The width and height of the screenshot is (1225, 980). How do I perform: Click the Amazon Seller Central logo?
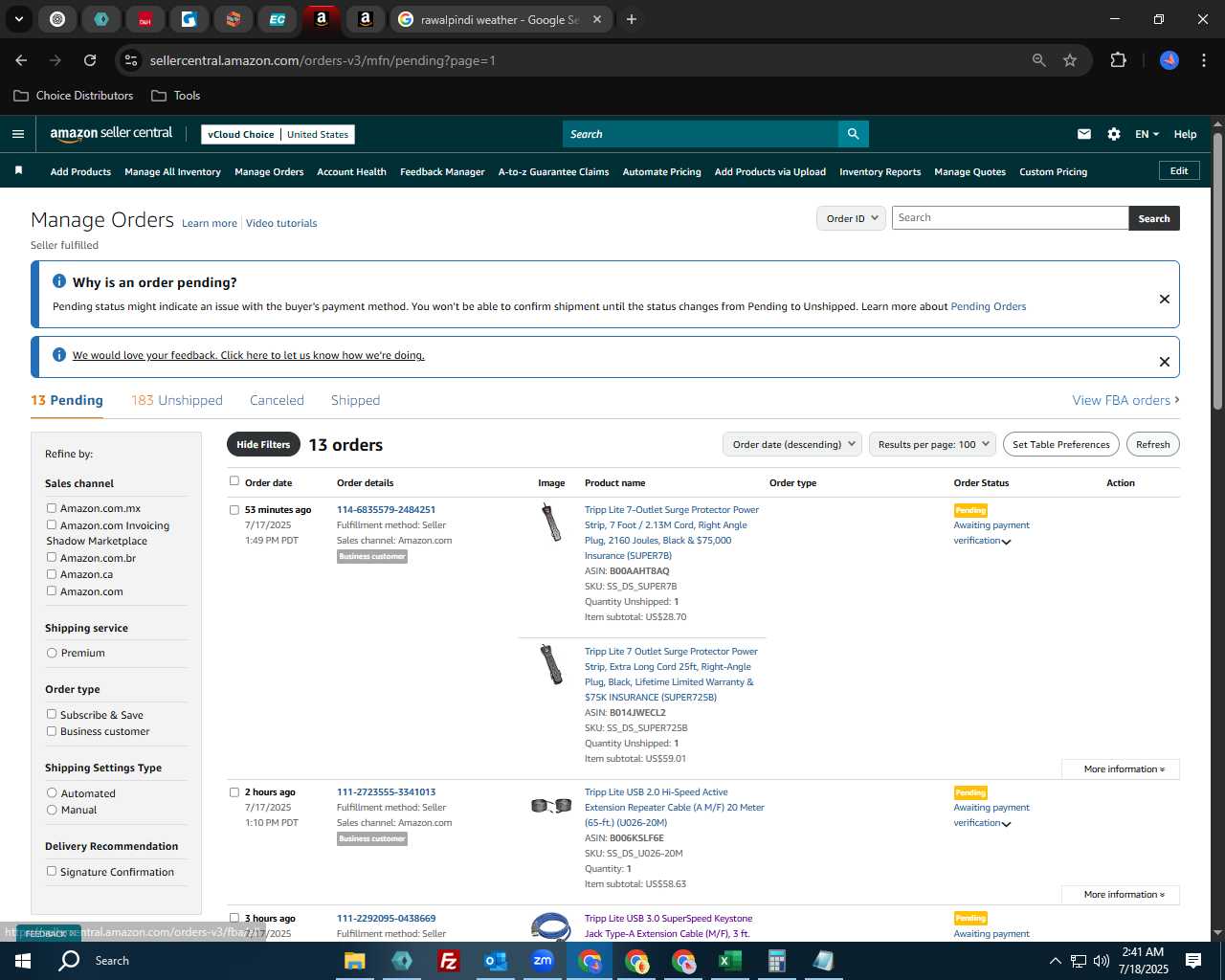(111, 134)
